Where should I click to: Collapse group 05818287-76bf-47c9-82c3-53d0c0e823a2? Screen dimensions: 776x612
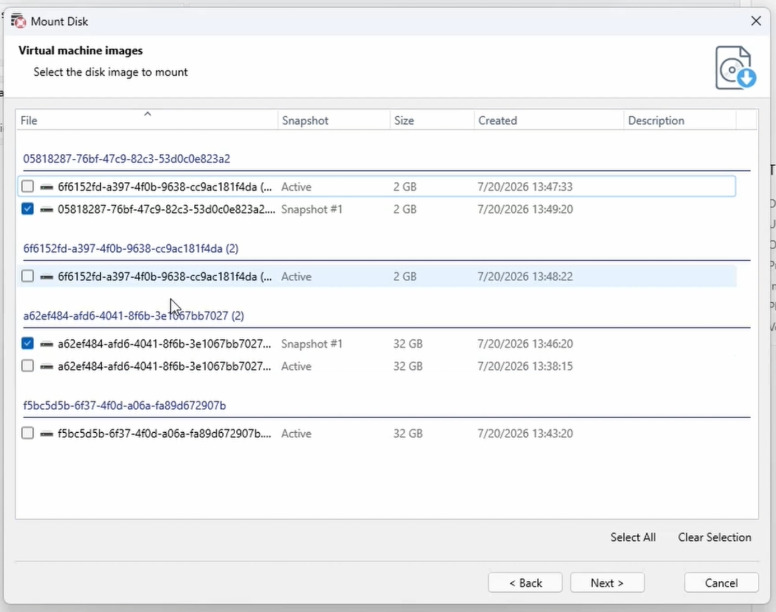[x=127, y=159]
